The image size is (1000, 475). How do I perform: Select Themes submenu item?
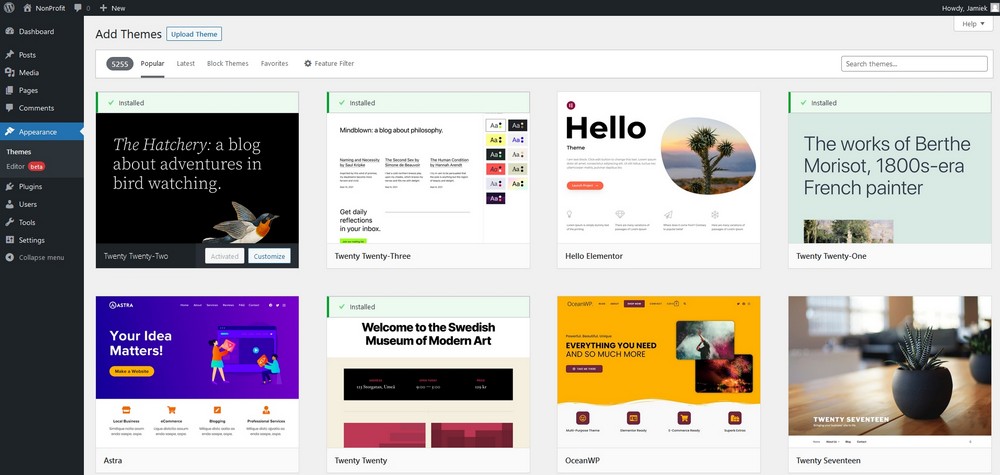[x=18, y=152]
